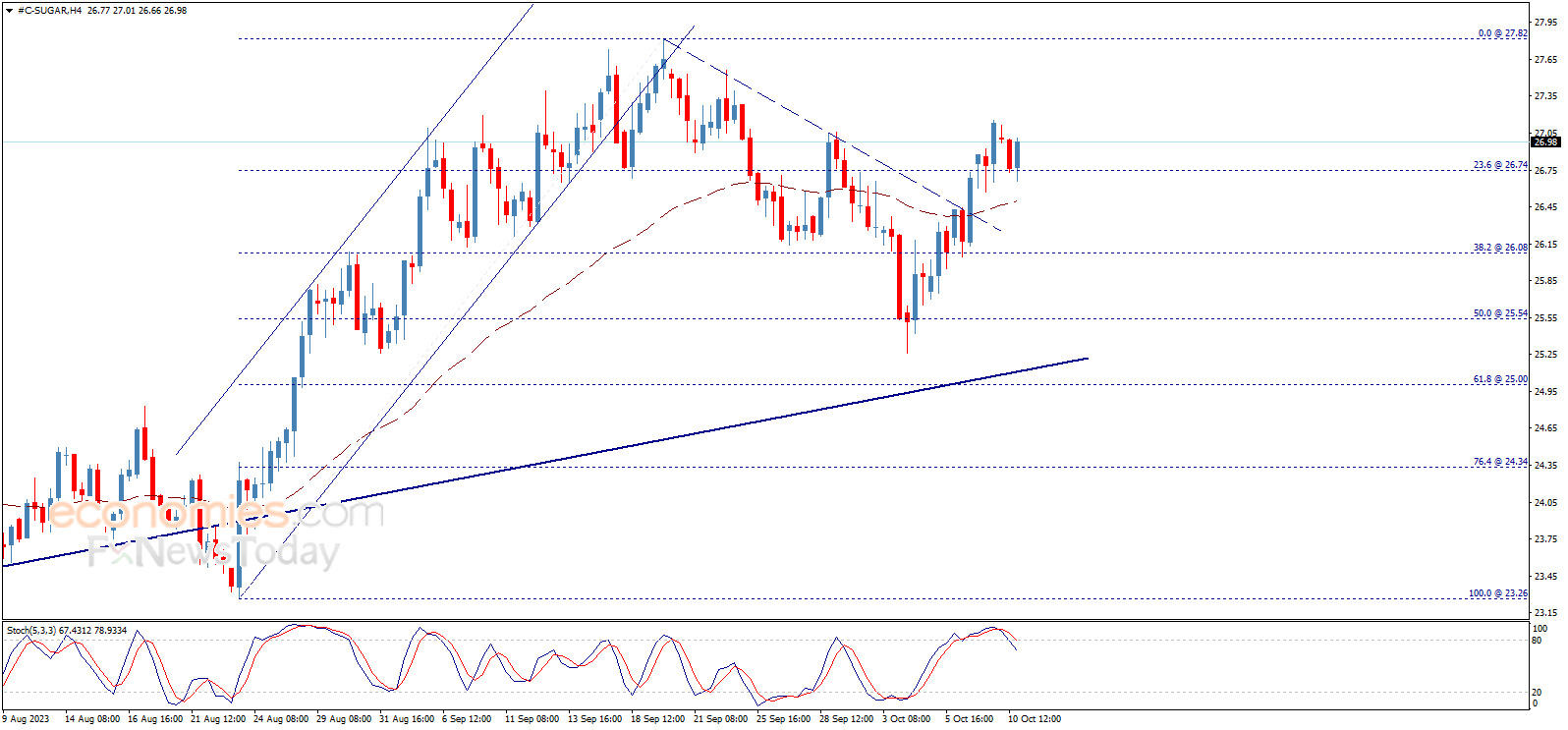1568x730 pixels.
Task: Select the Fibonacci label 23.6 @ 26.74
Action: [1500, 165]
